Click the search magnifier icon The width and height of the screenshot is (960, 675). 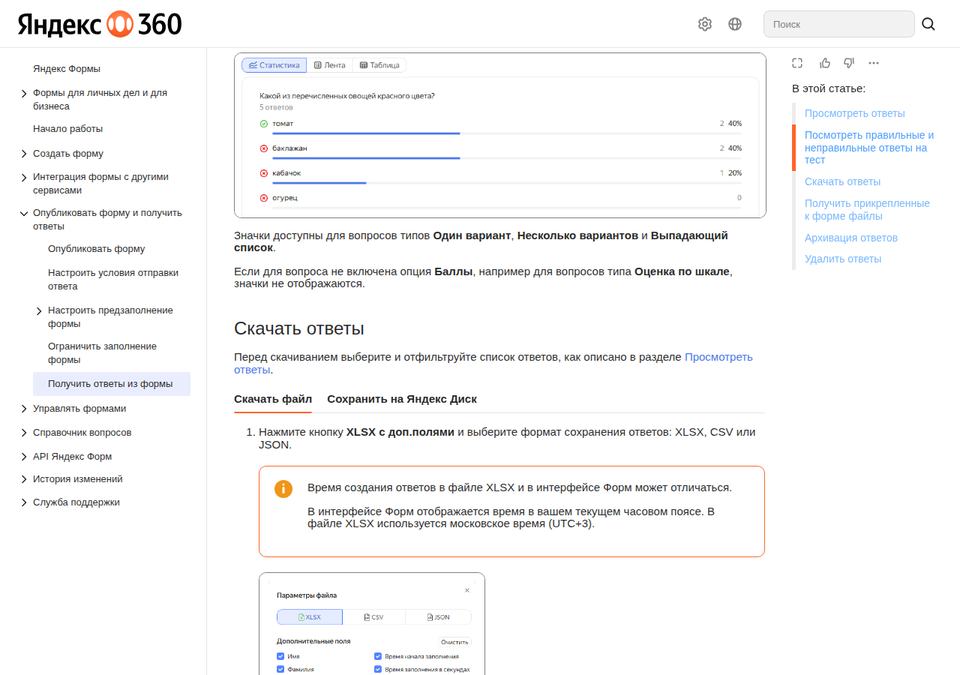928,24
